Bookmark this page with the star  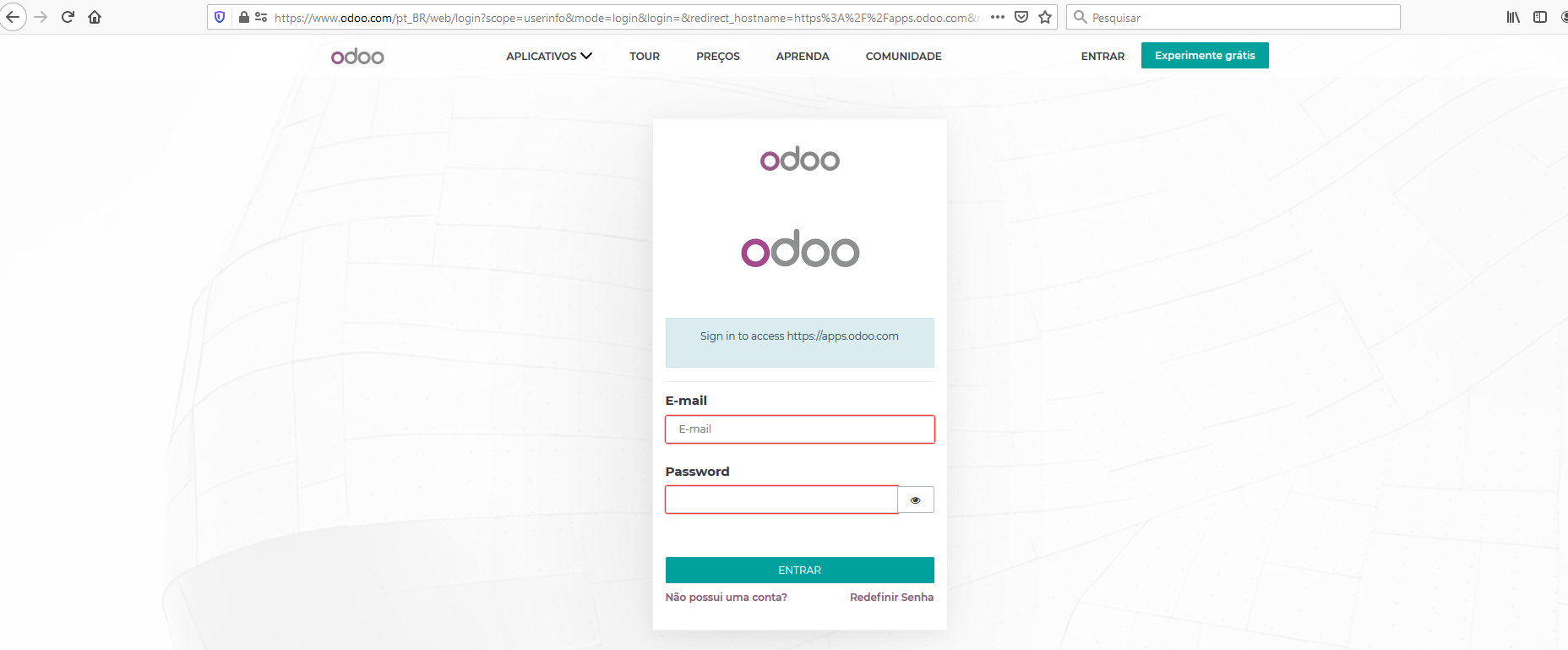pos(1045,17)
